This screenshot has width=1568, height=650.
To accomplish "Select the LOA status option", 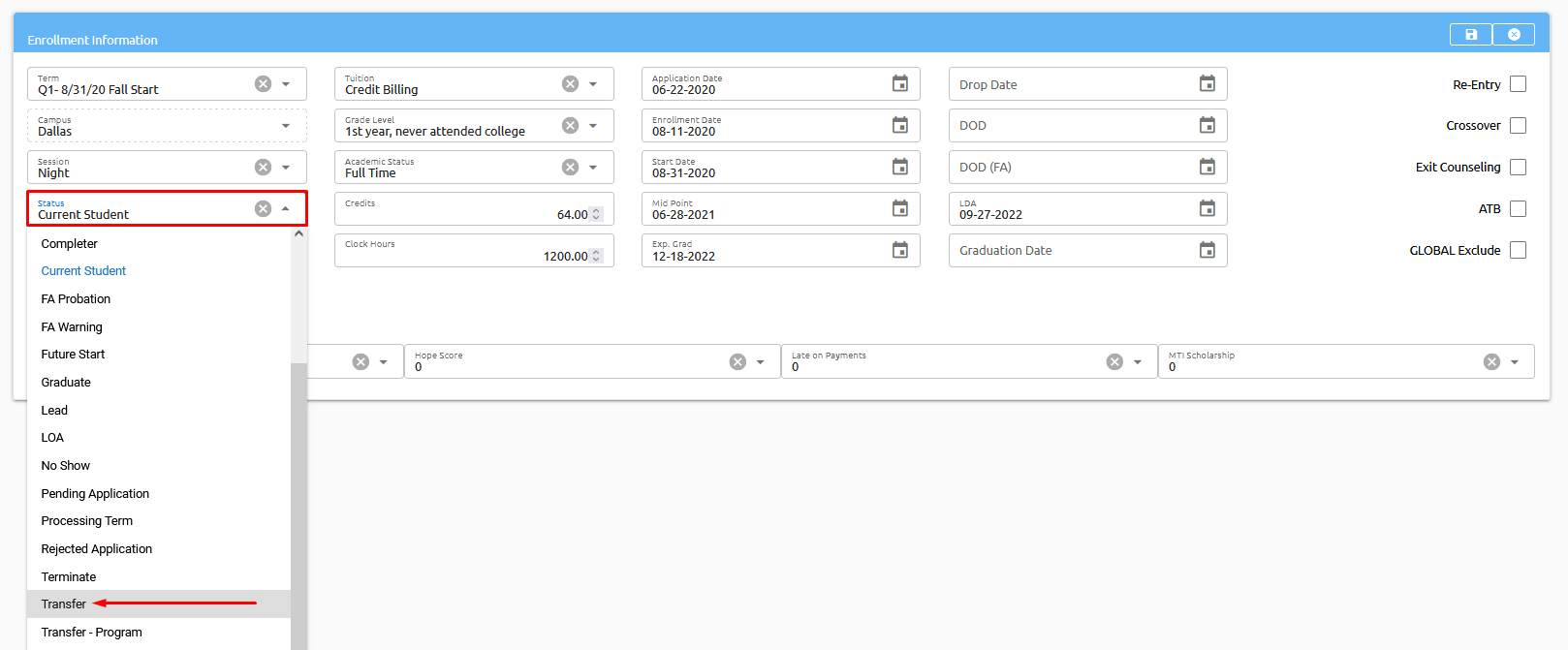I will pos(52,438).
